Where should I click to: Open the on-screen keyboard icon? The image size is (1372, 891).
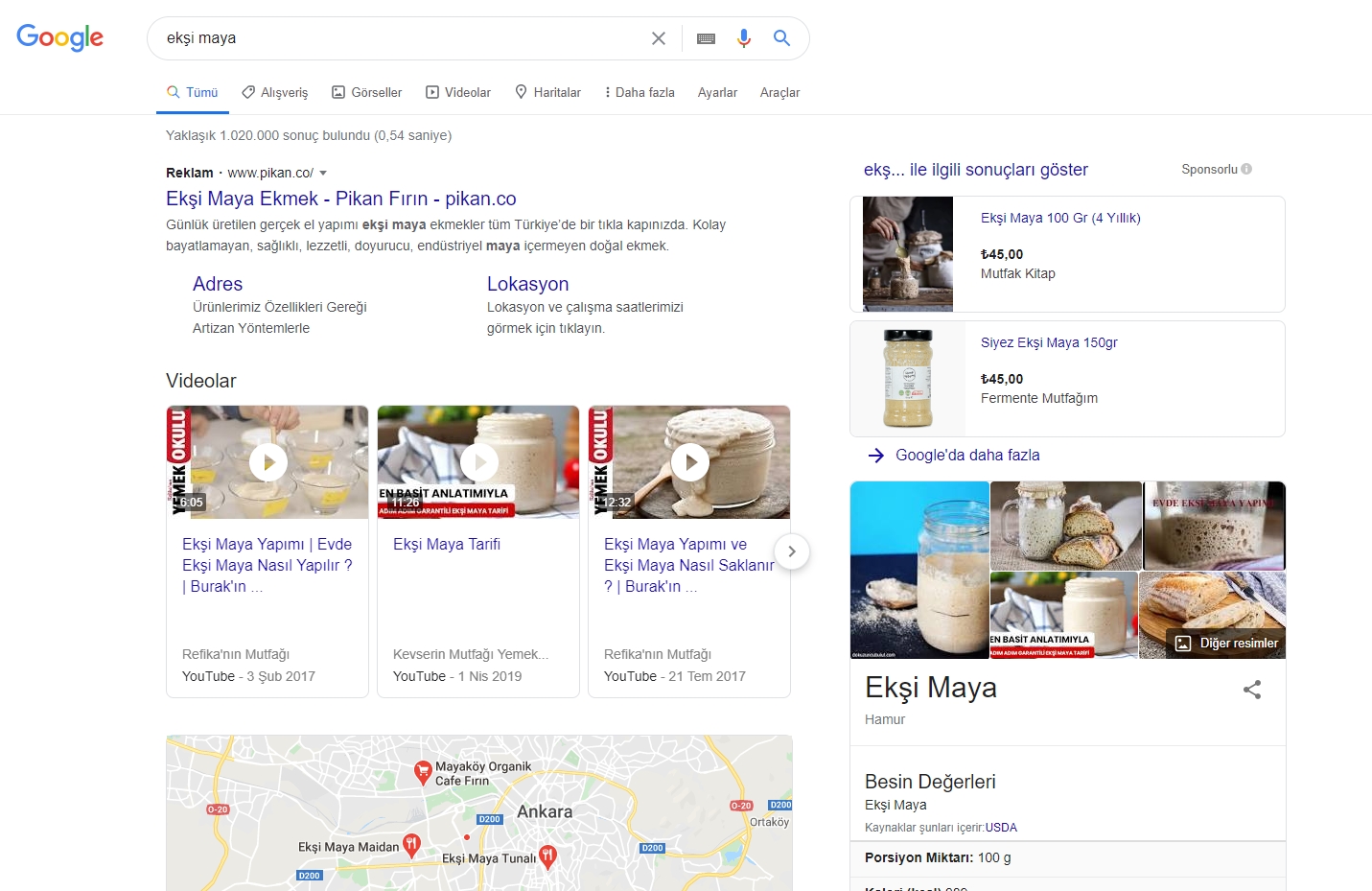pos(707,38)
